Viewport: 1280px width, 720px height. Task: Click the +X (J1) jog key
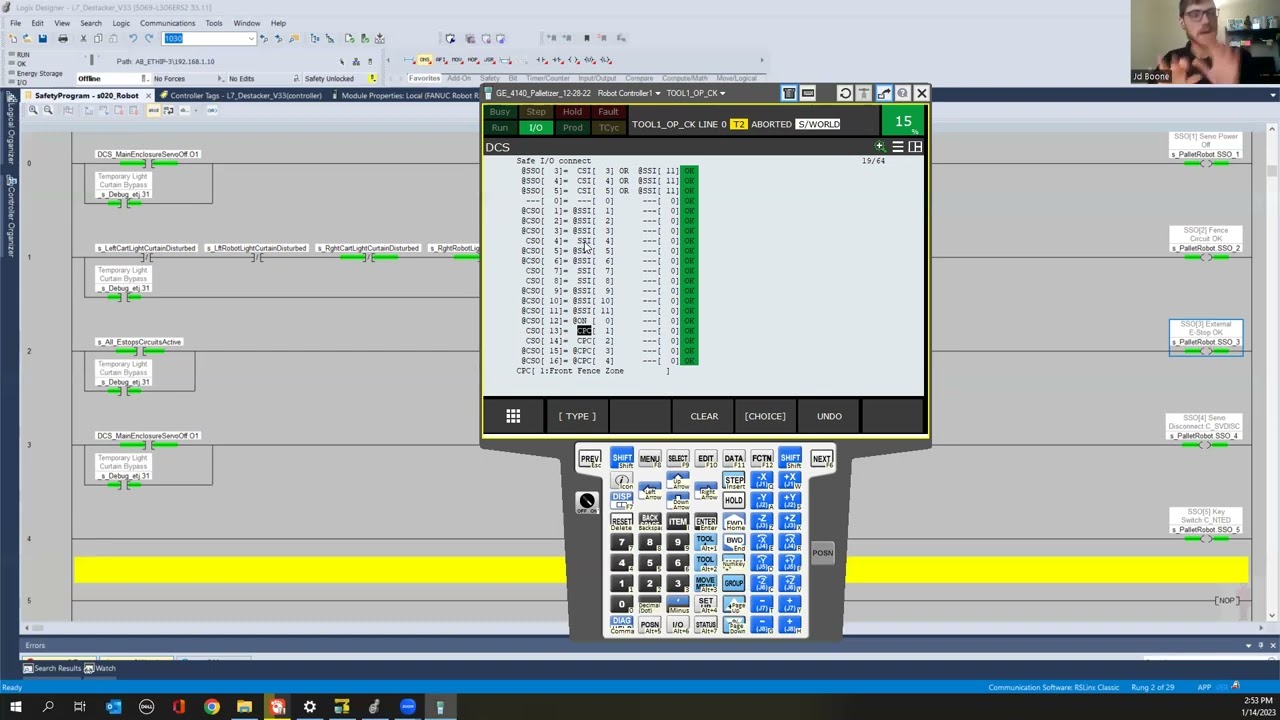coord(789,480)
